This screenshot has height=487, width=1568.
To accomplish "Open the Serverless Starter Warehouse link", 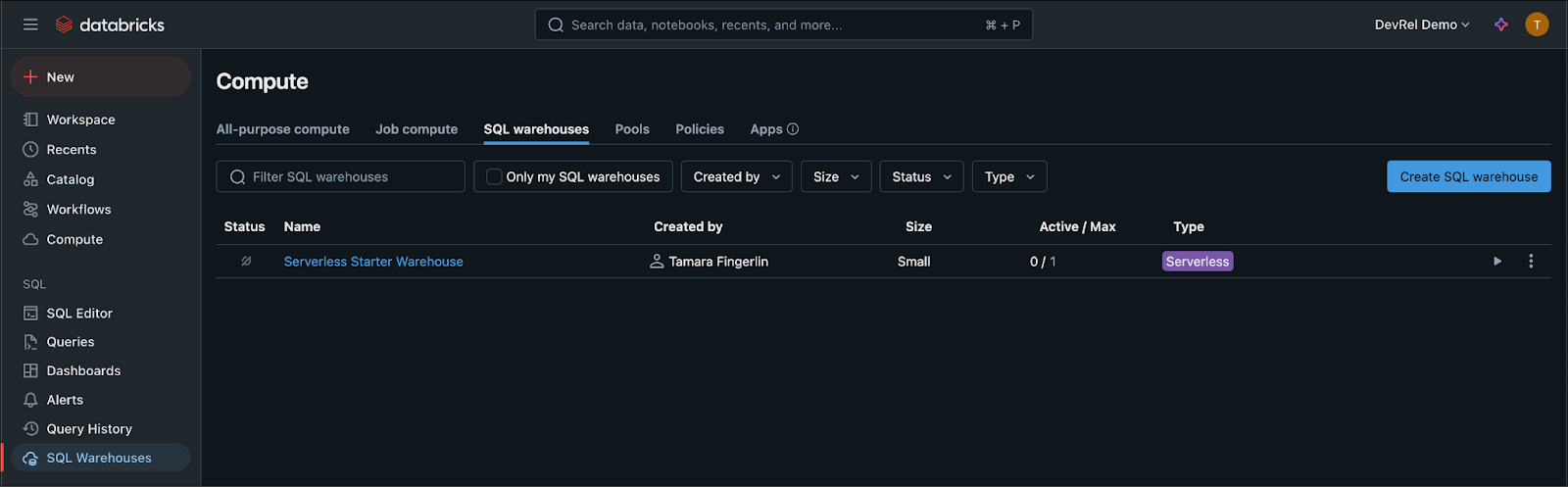I will 373,262.
